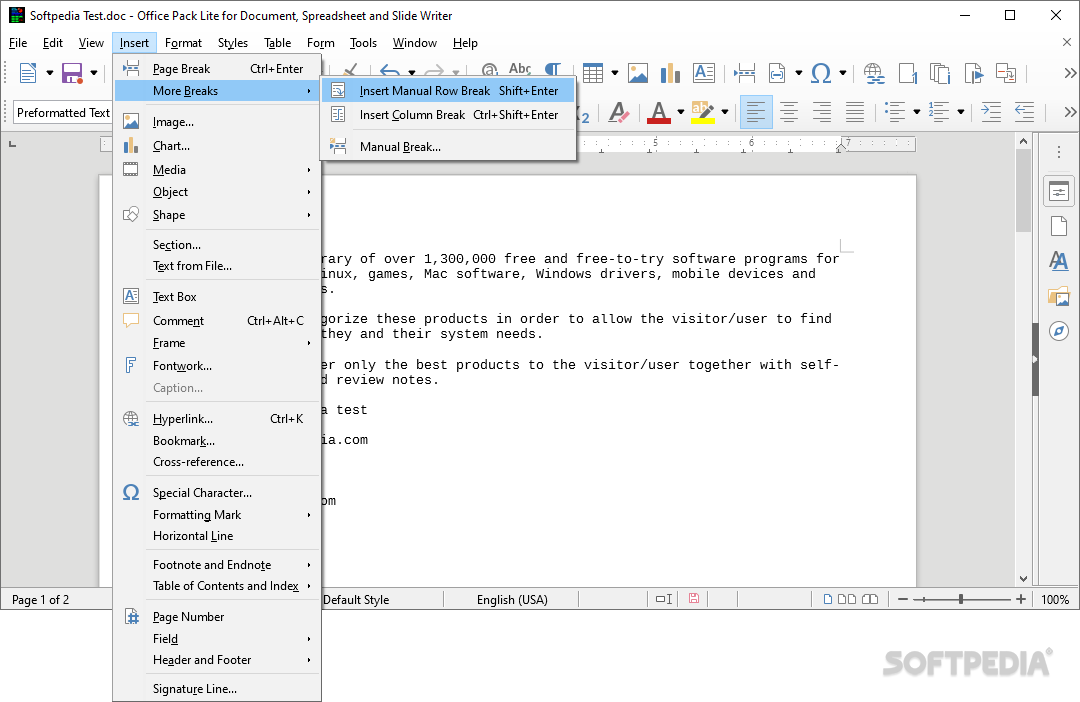Click the Insert Text Box toolbar icon

coord(703,72)
